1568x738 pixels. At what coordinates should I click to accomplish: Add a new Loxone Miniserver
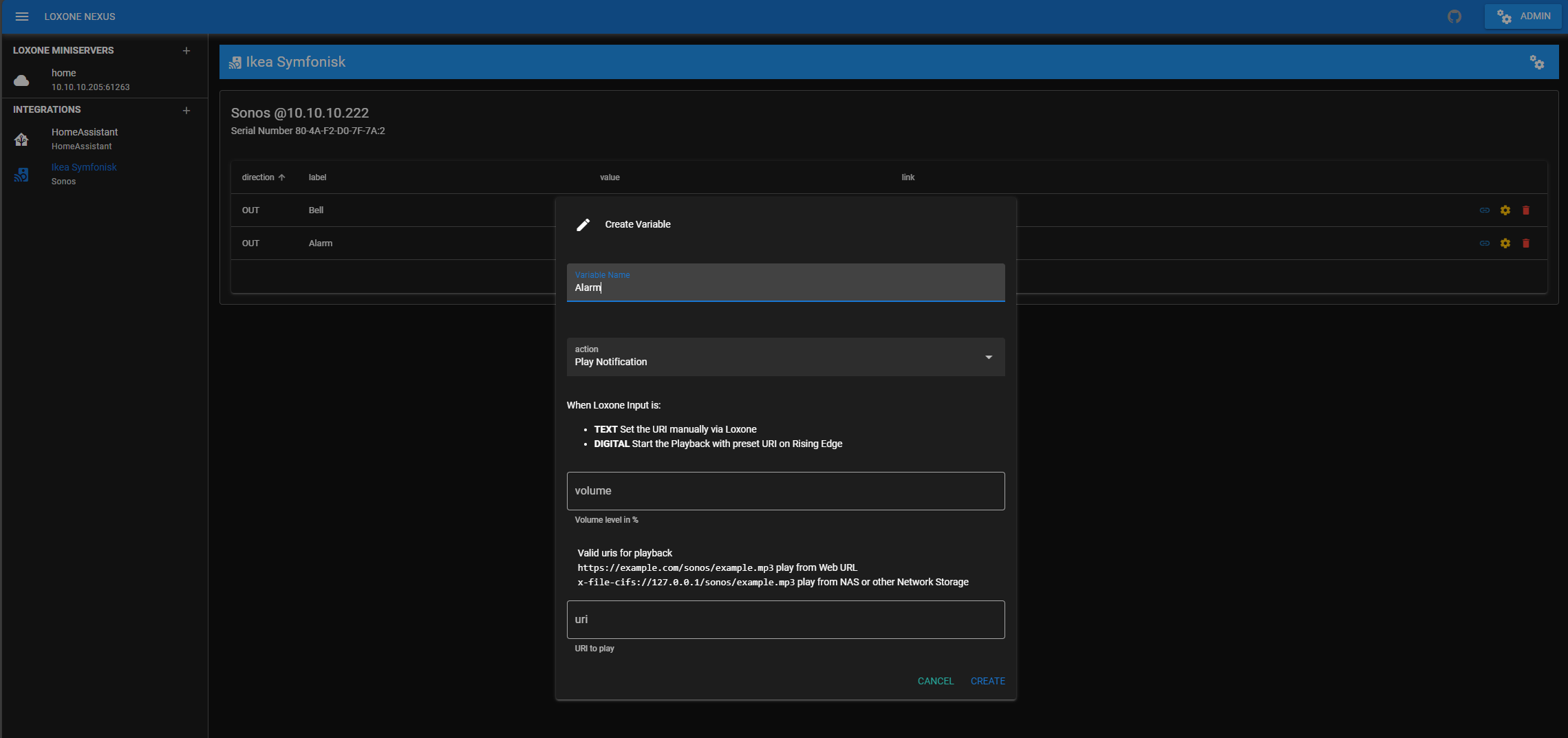point(186,51)
